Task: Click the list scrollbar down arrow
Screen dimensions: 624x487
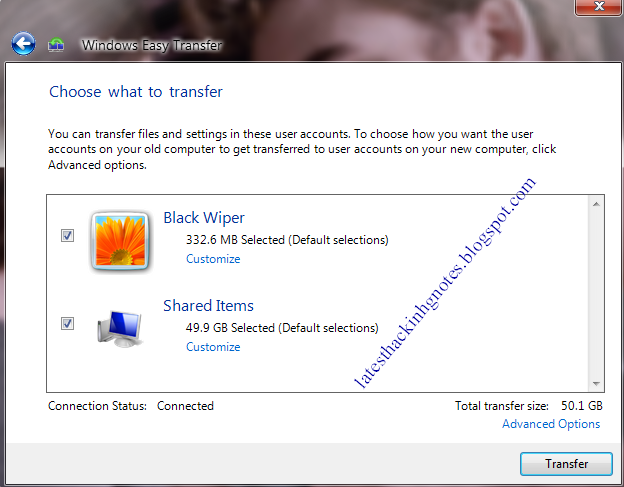Action: coord(596,384)
